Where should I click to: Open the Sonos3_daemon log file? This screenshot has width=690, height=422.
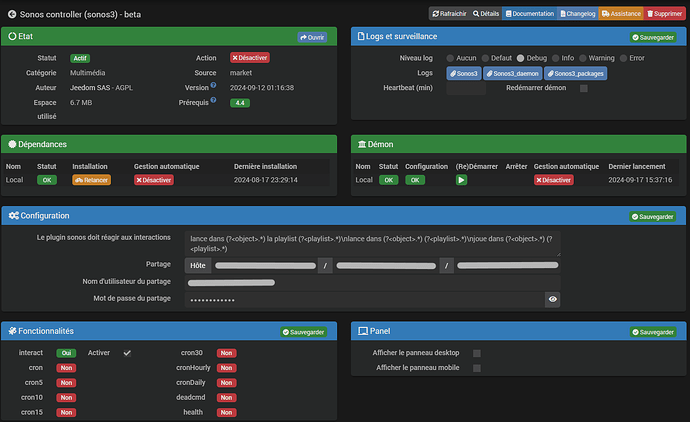[513, 73]
